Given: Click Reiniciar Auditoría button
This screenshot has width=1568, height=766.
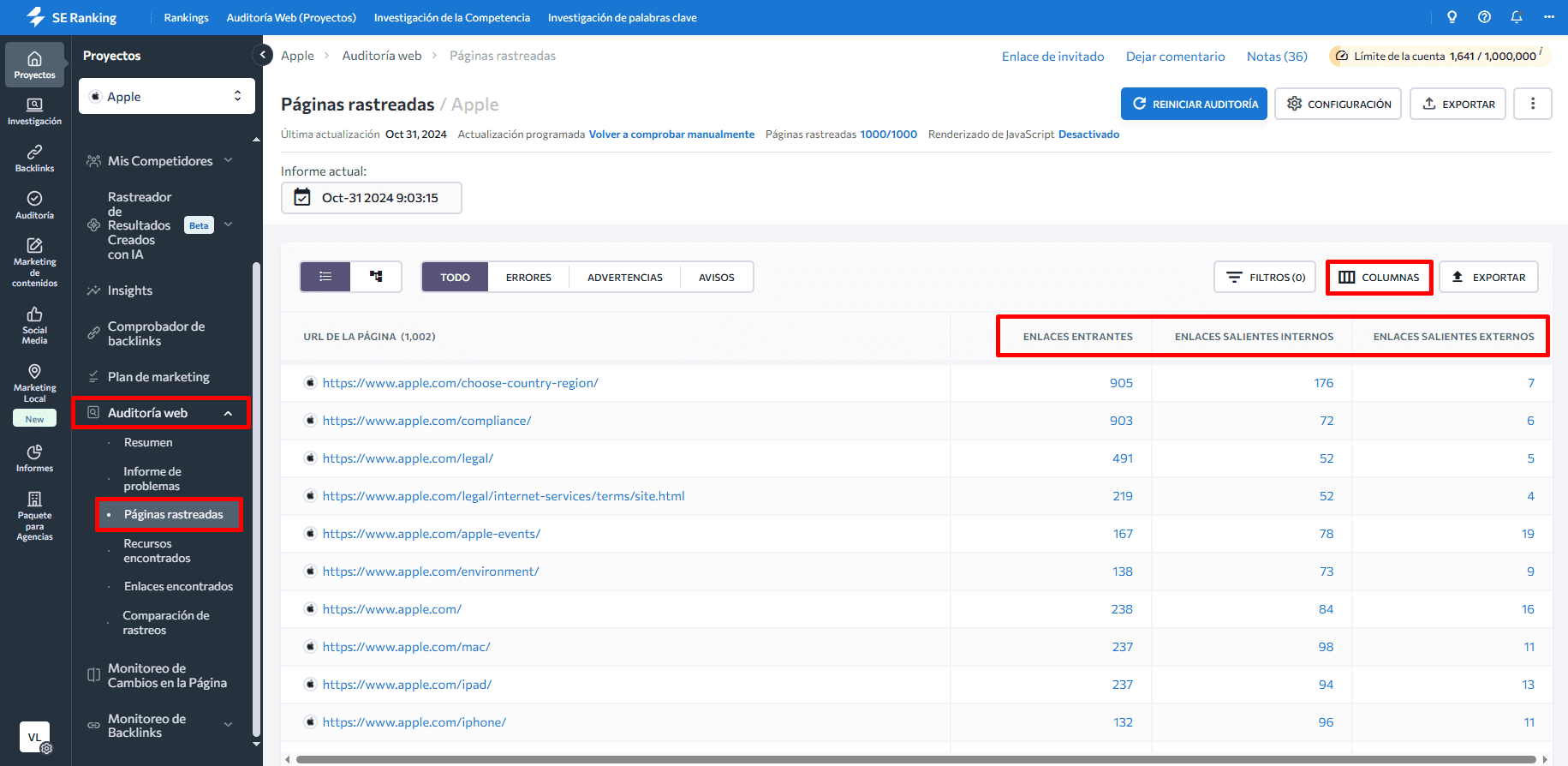Looking at the screenshot, I should [x=1194, y=104].
